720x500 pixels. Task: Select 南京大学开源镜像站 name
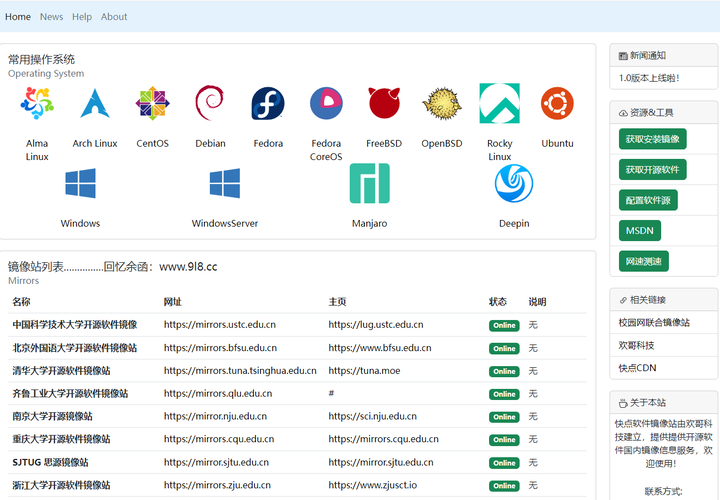[x=52, y=416]
